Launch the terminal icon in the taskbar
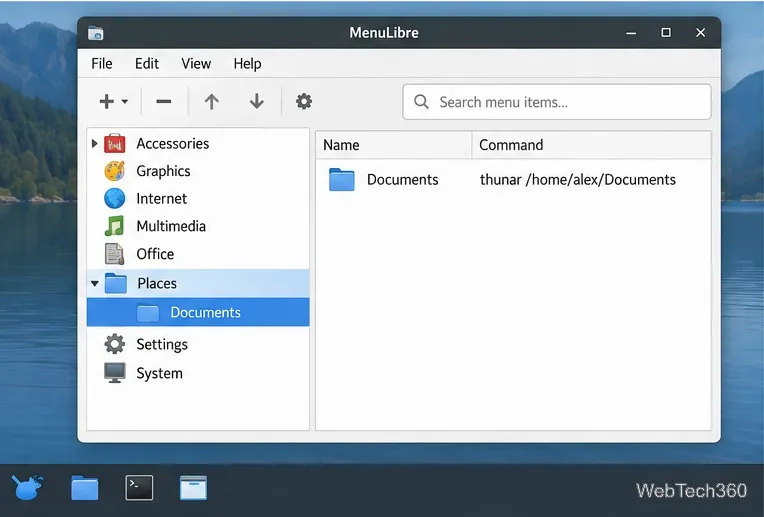This screenshot has height=517, width=764. tap(139, 487)
